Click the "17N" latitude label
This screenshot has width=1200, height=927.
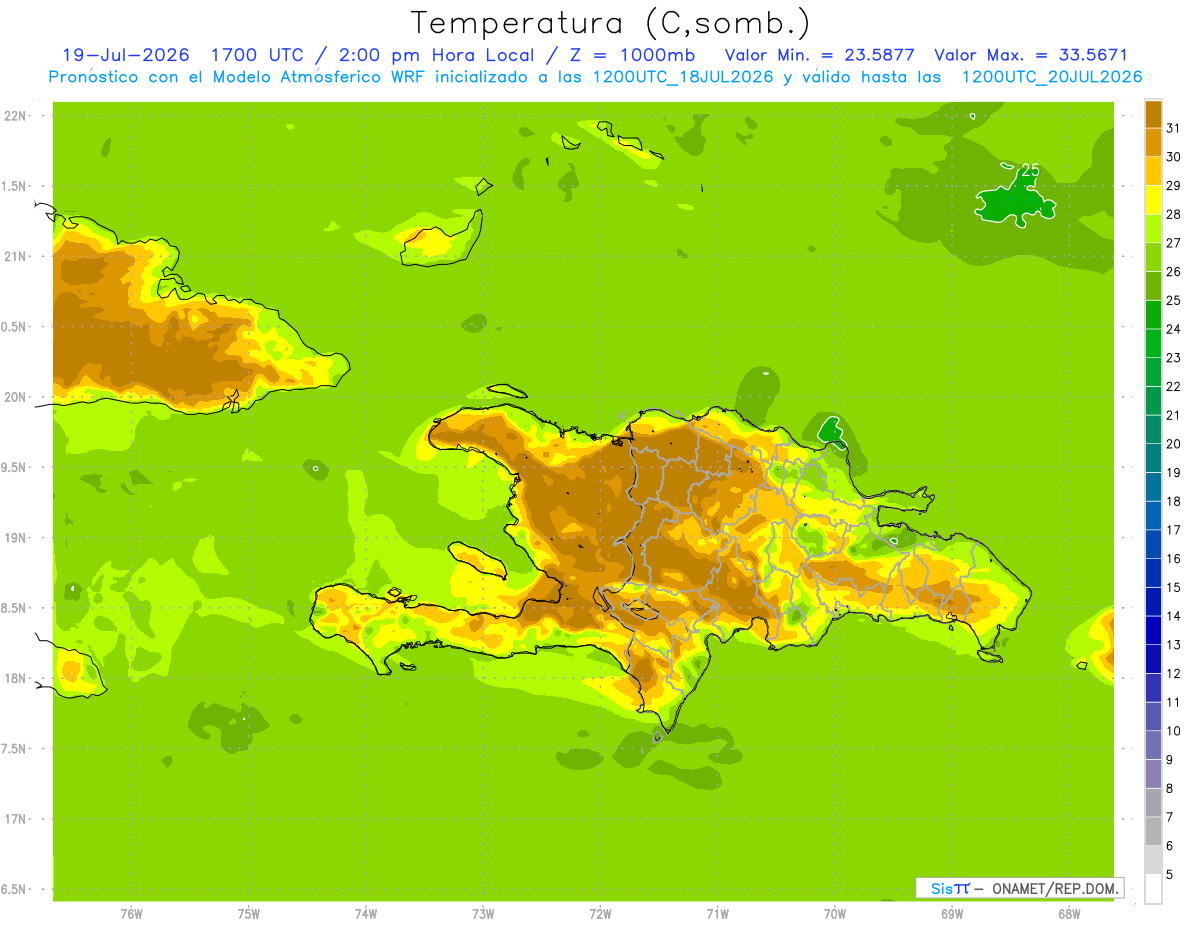pos(16,819)
